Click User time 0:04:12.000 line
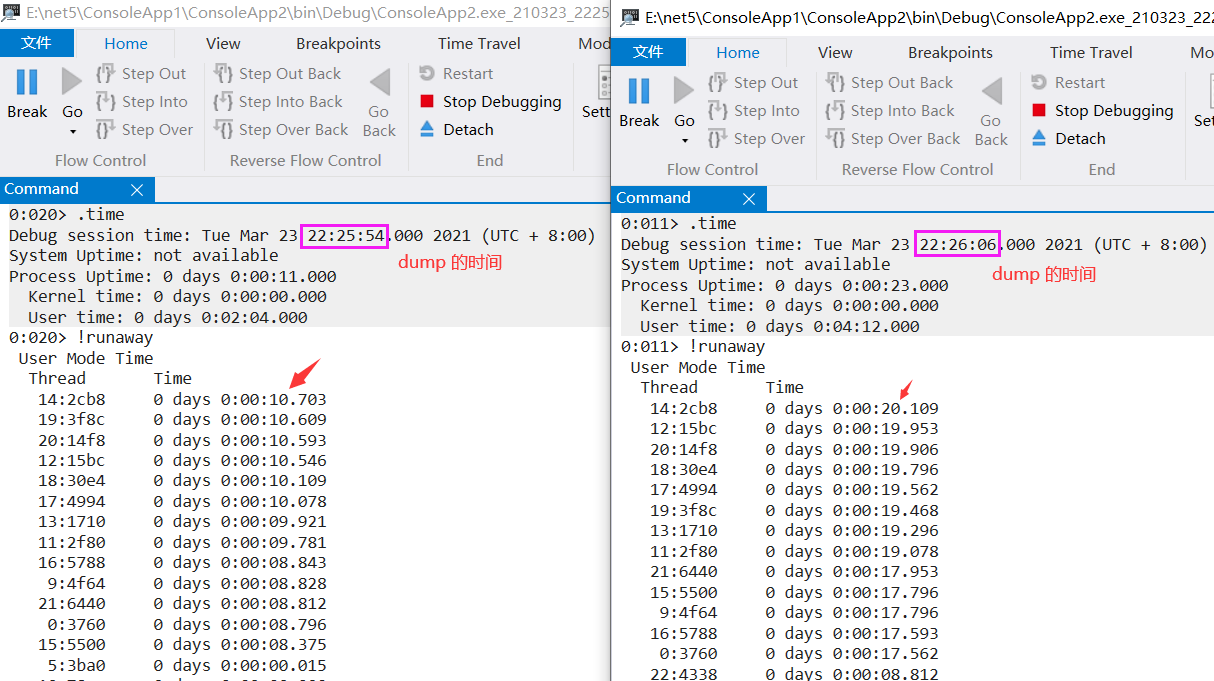1214x681 pixels. coord(780,326)
